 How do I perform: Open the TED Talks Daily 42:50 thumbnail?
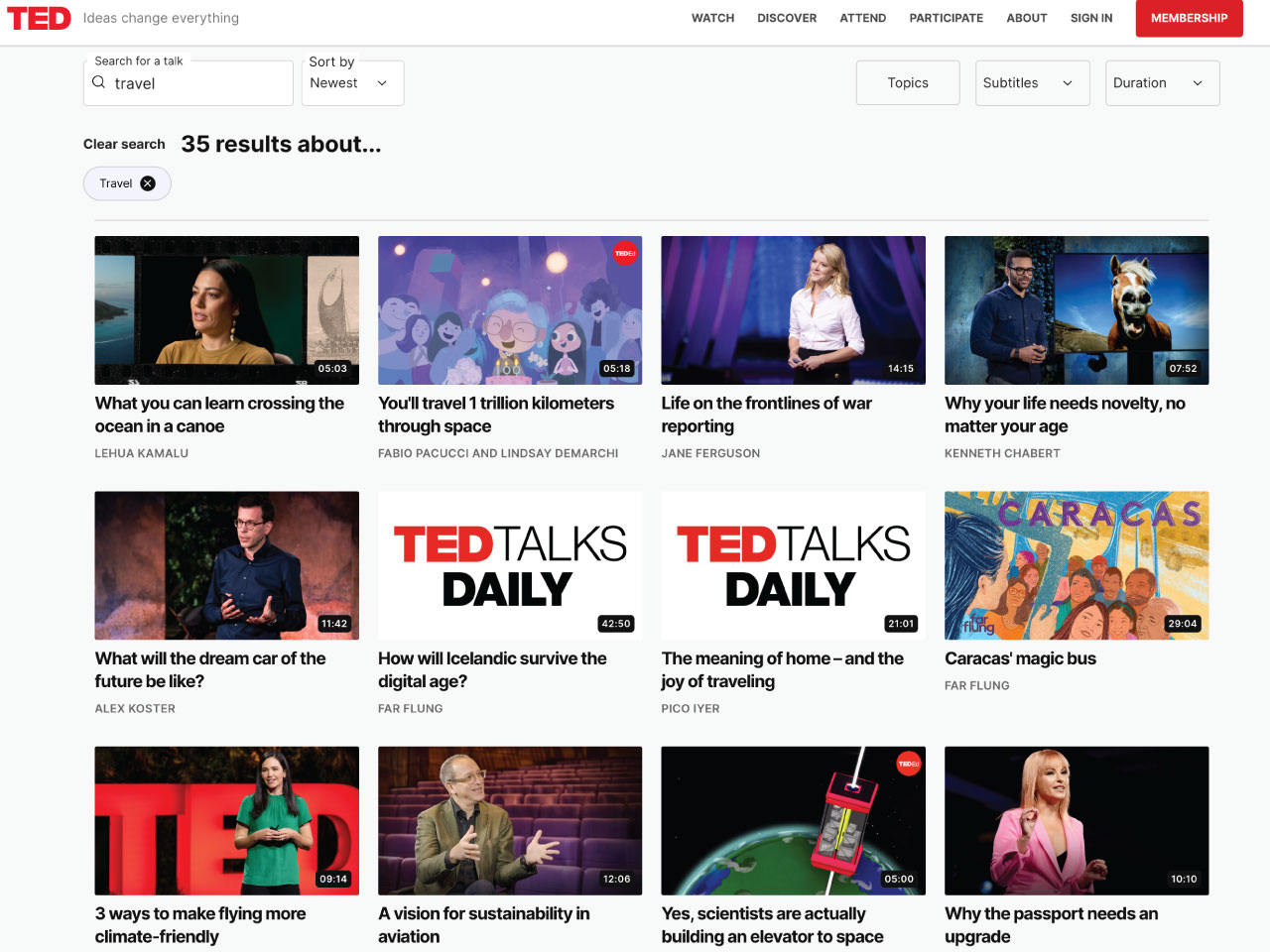point(510,565)
